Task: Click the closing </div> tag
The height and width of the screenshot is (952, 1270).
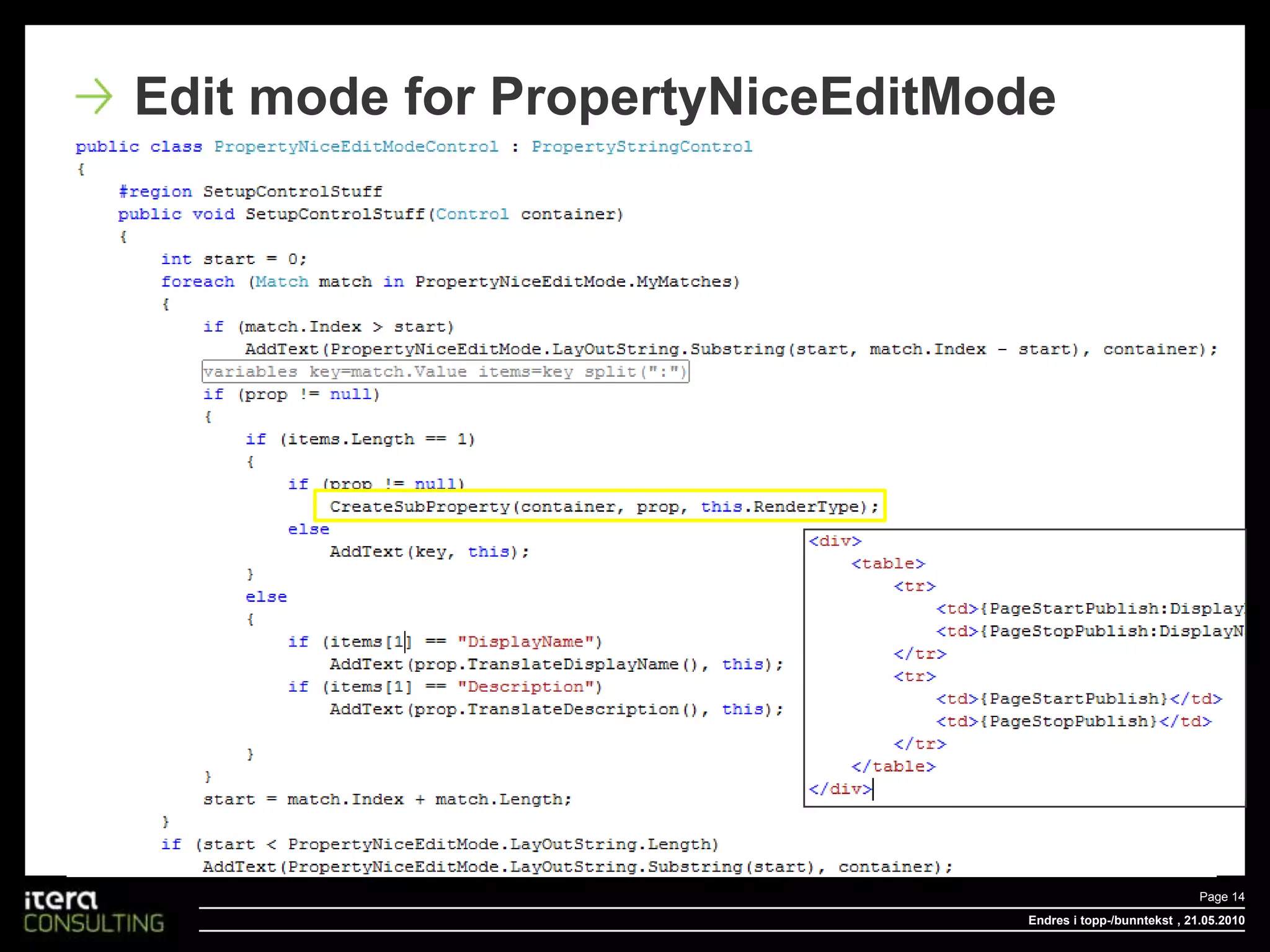Action: [840, 789]
